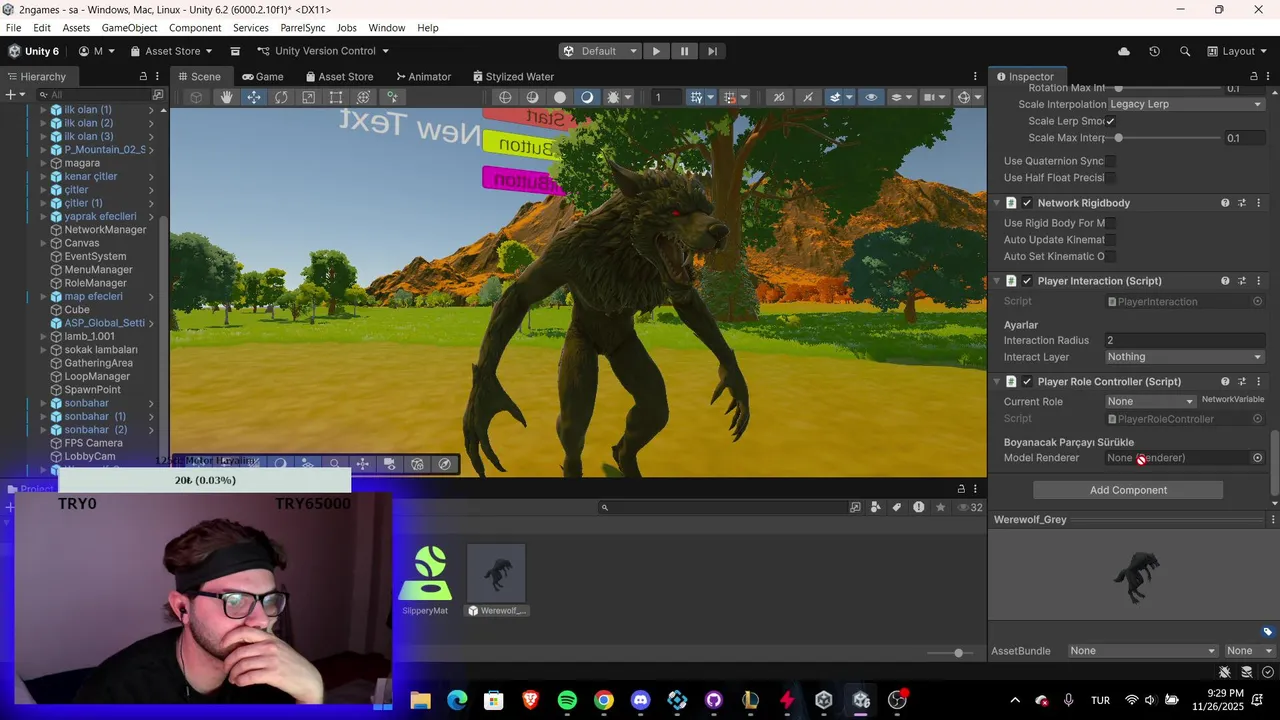Open the Window menu

point(387,28)
